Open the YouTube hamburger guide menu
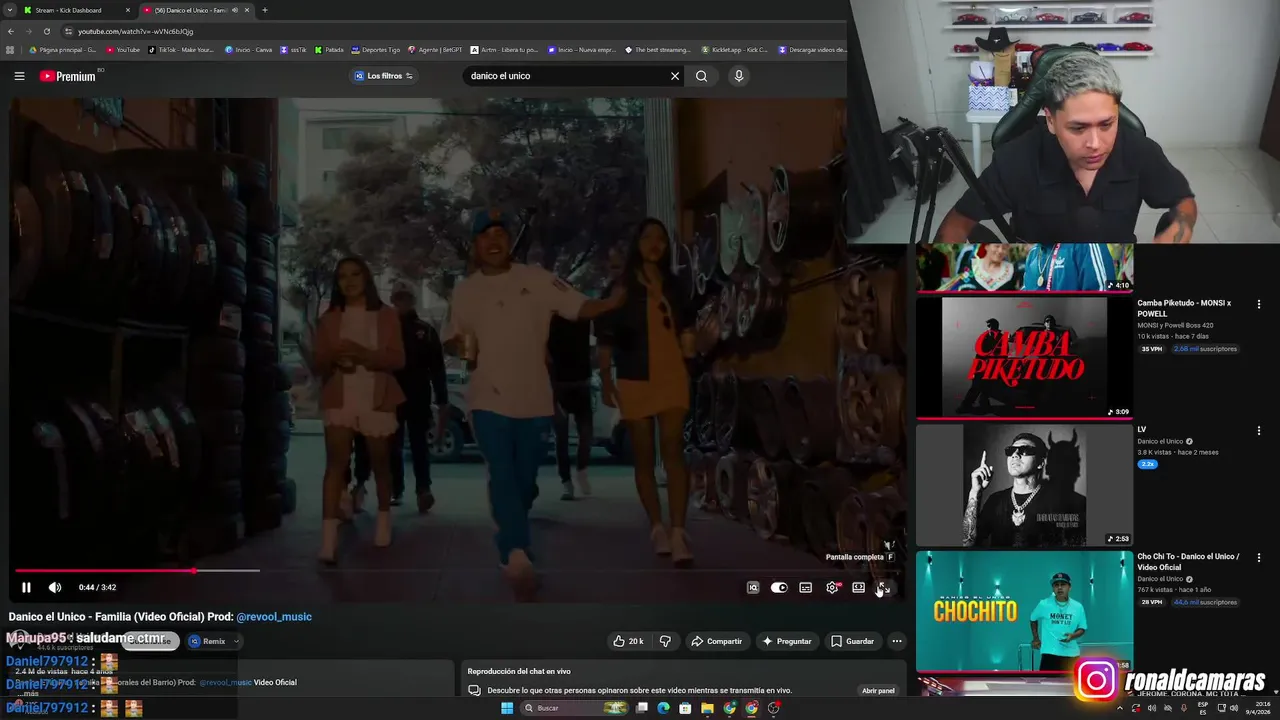This screenshot has height=720, width=1280. [x=19, y=76]
